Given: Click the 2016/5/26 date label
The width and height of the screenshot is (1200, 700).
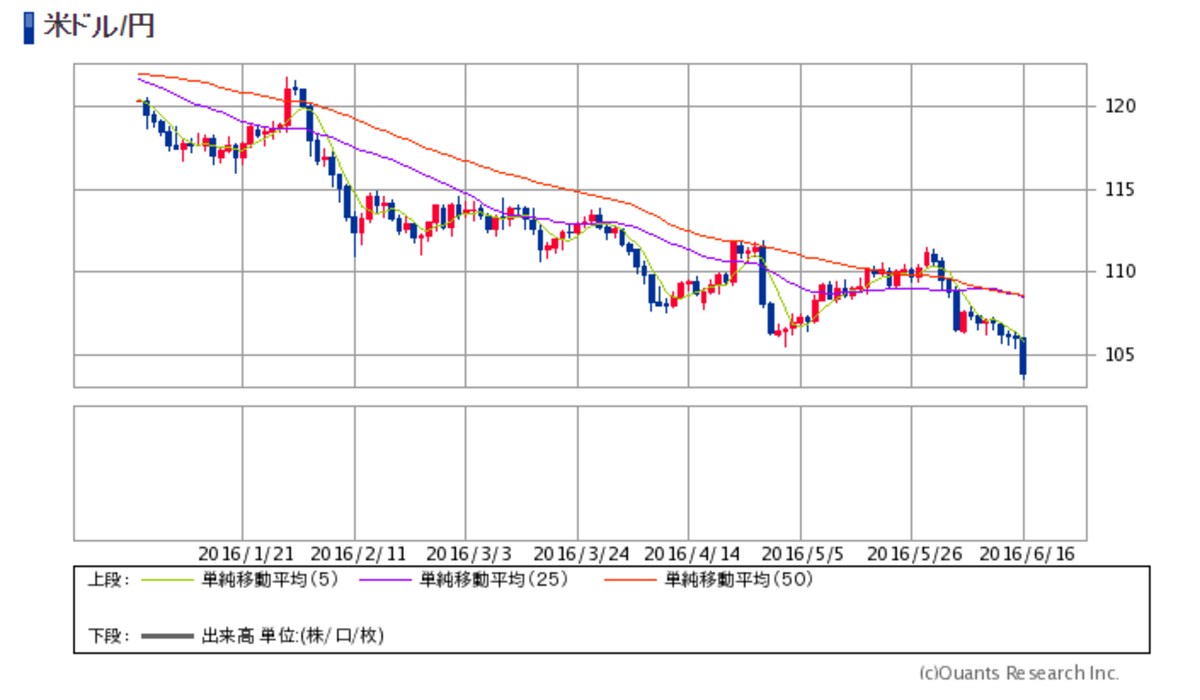Looking at the screenshot, I should [x=916, y=553].
